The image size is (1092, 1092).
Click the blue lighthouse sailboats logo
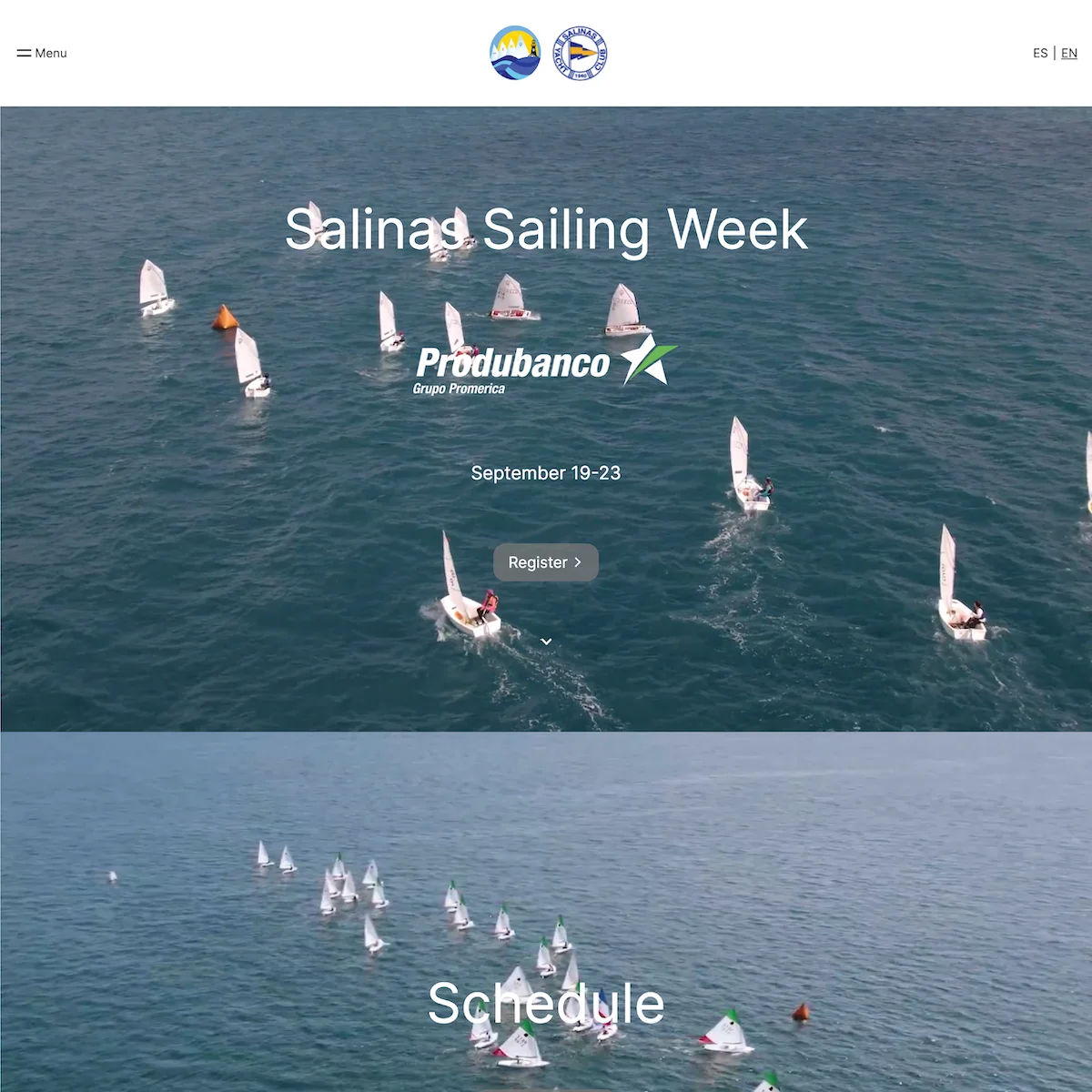(x=515, y=53)
